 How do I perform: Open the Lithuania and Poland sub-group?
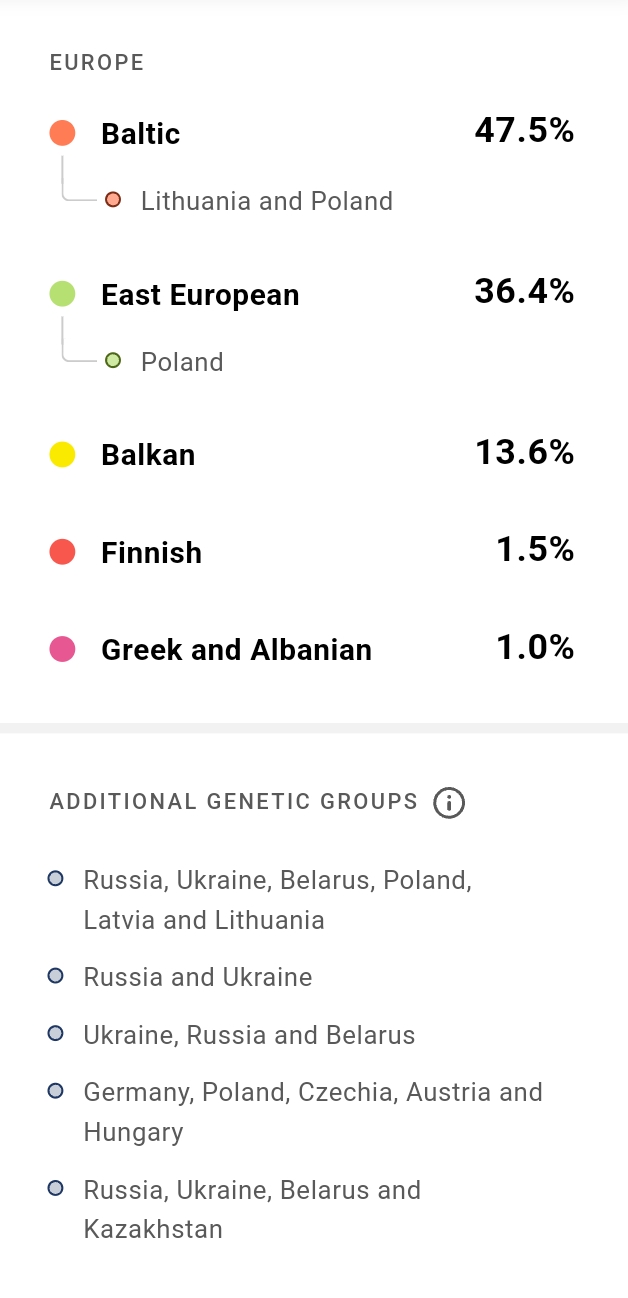click(267, 201)
